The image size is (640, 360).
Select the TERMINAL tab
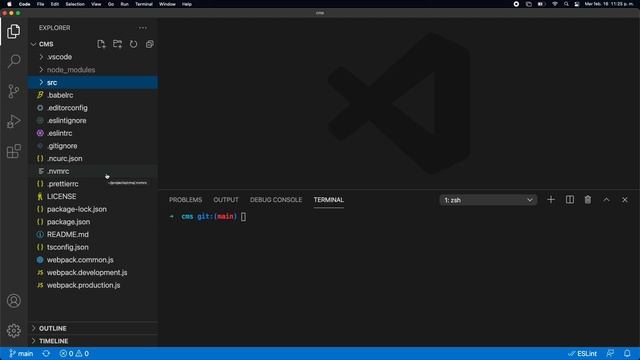pos(329,200)
